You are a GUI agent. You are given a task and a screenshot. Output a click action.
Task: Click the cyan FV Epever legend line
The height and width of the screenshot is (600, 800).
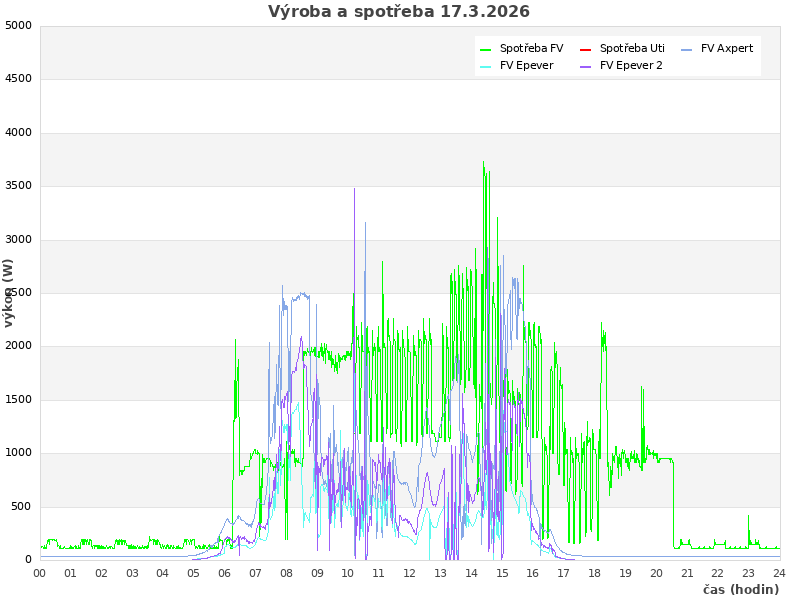pos(486,66)
